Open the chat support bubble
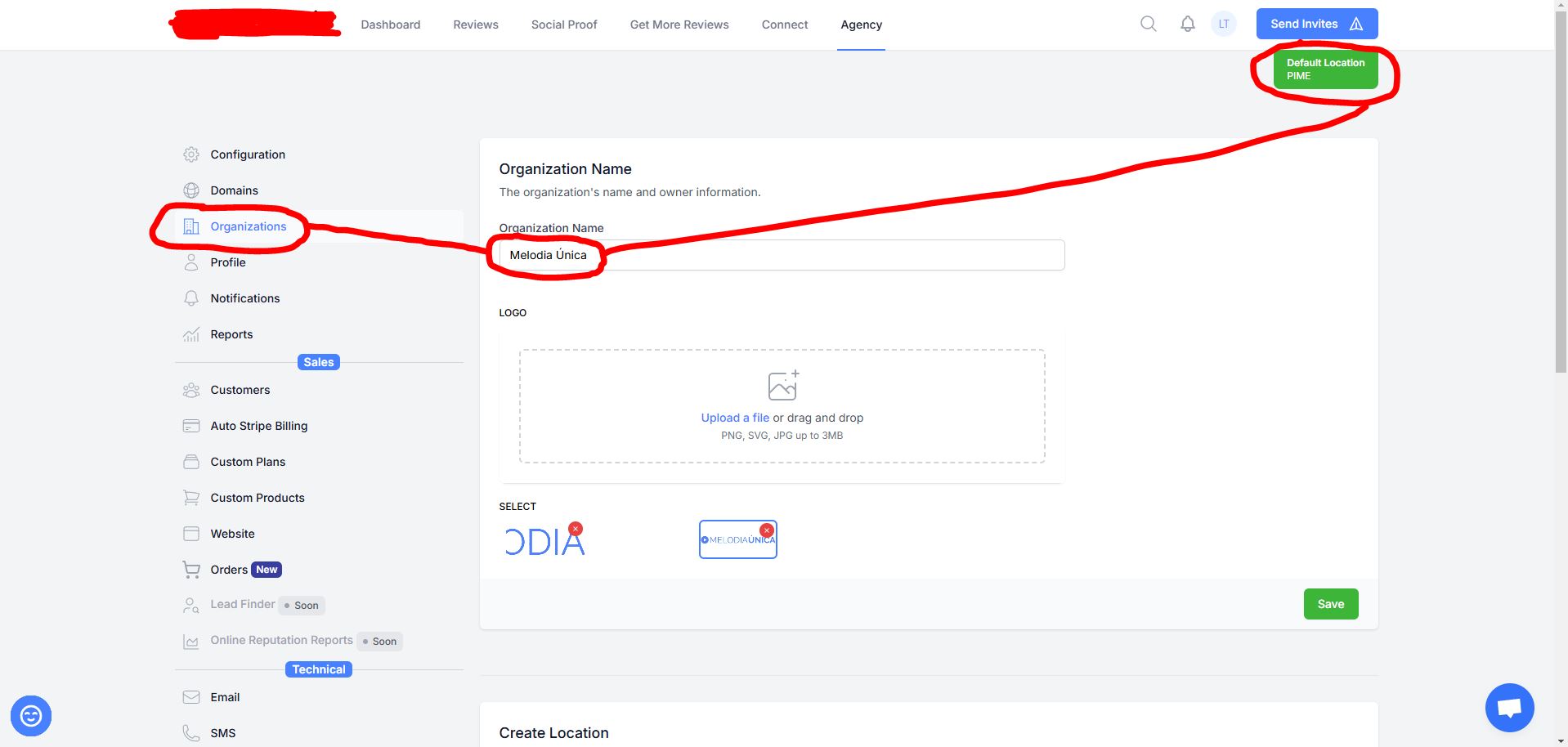Screen dimensions: 1568x747 tap(1509, 708)
